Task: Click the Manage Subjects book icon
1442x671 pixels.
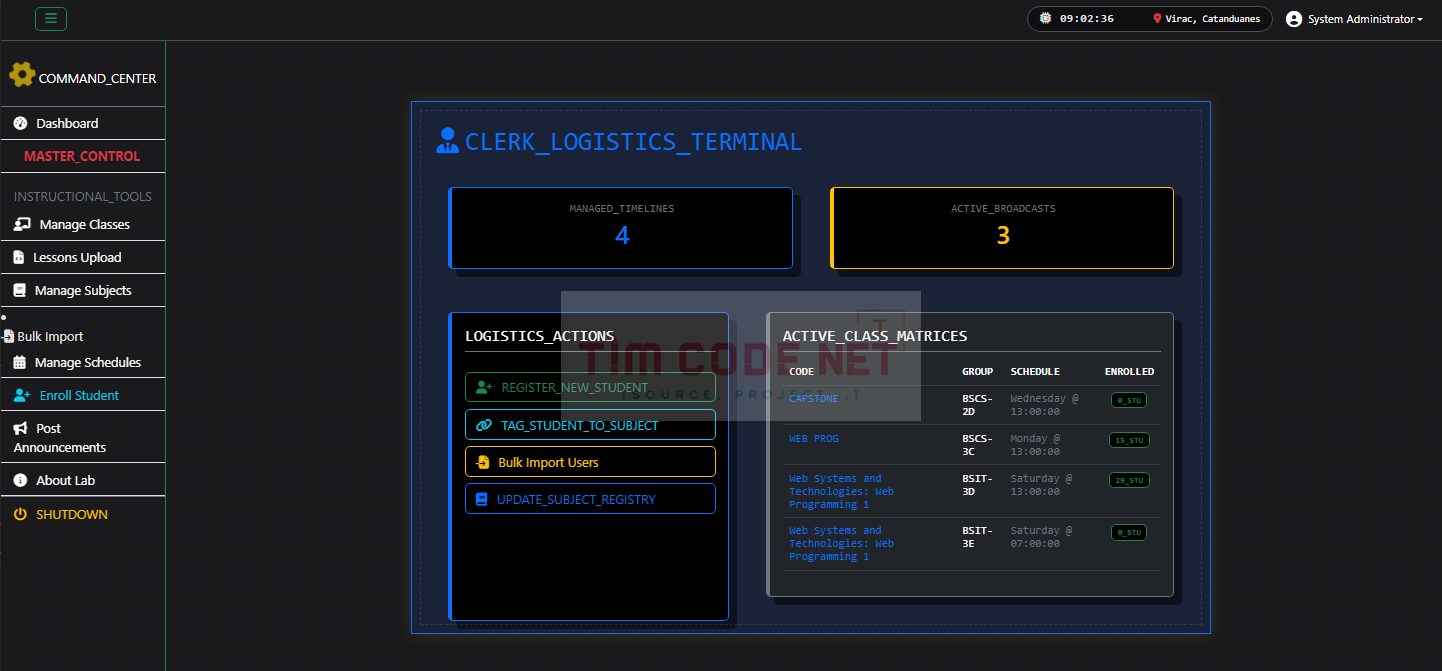Action: click(19, 290)
